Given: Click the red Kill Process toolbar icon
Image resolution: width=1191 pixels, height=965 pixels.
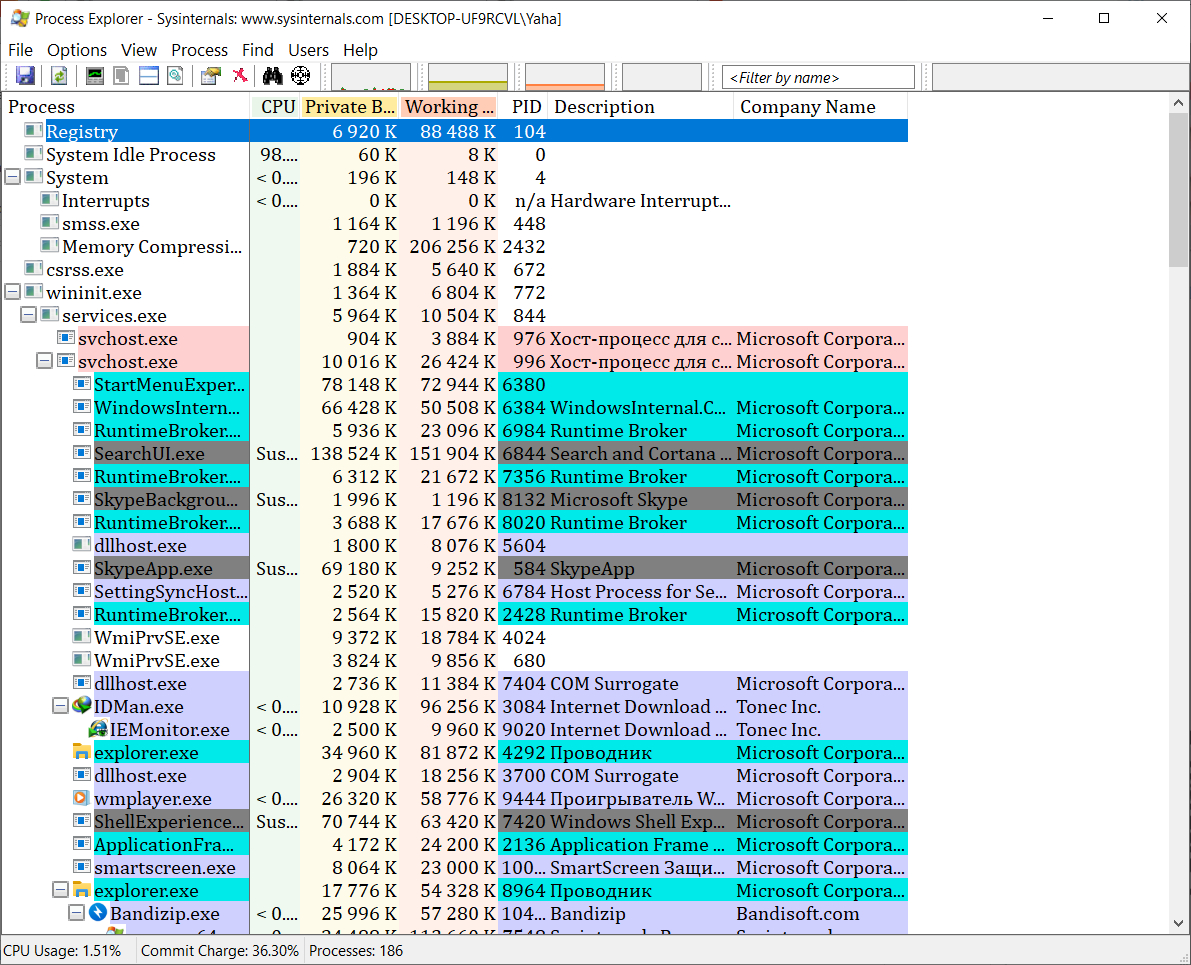Looking at the screenshot, I should (x=240, y=75).
